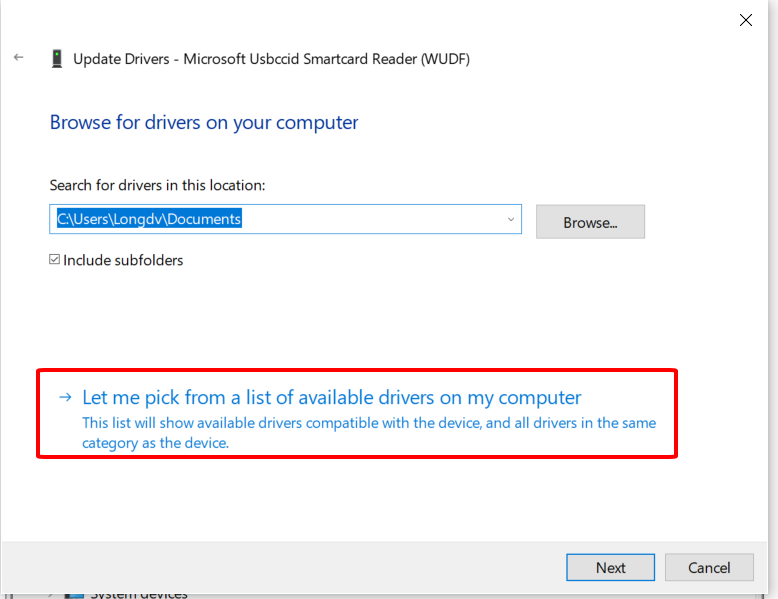Click the smartcard reader device icon in the title

coord(57,59)
